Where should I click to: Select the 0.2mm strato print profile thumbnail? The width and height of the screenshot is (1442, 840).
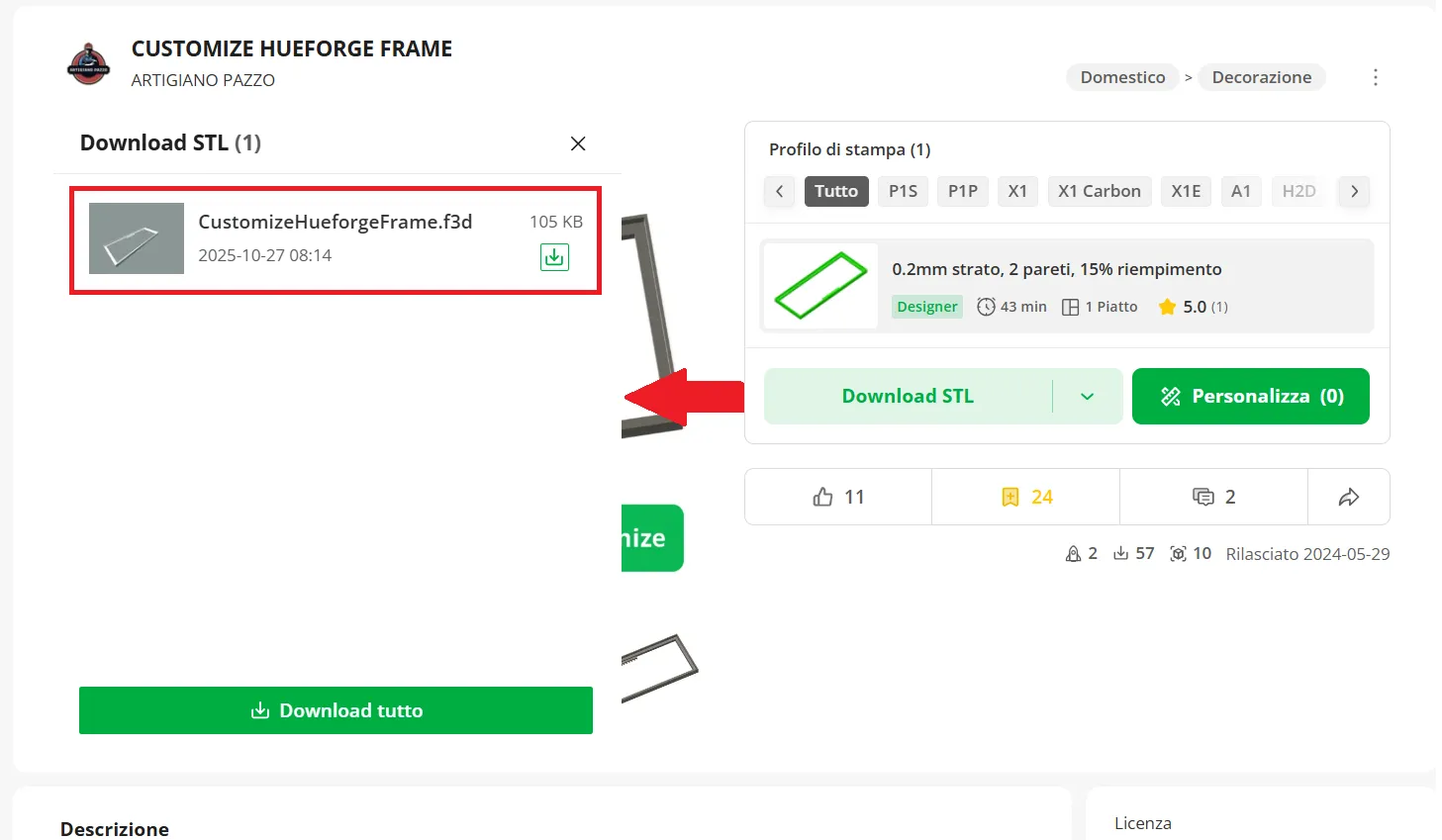pos(820,286)
